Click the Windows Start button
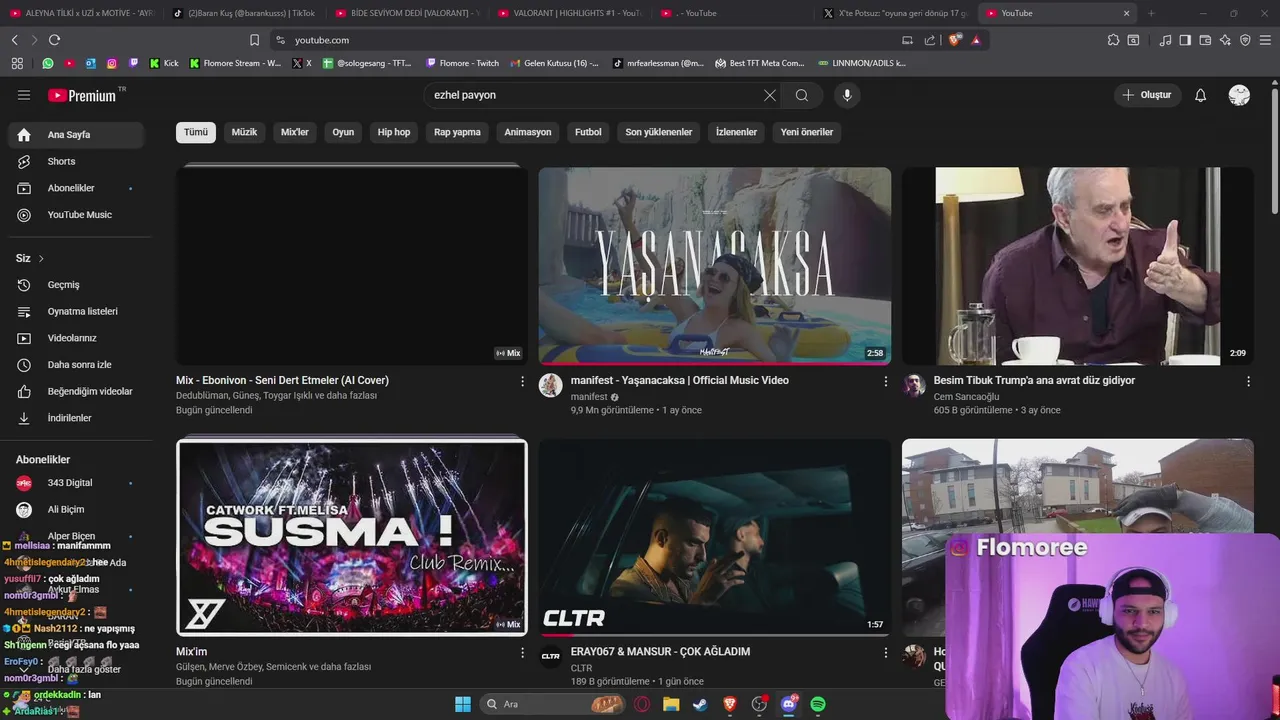This screenshot has width=1280, height=720. click(x=463, y=704)
